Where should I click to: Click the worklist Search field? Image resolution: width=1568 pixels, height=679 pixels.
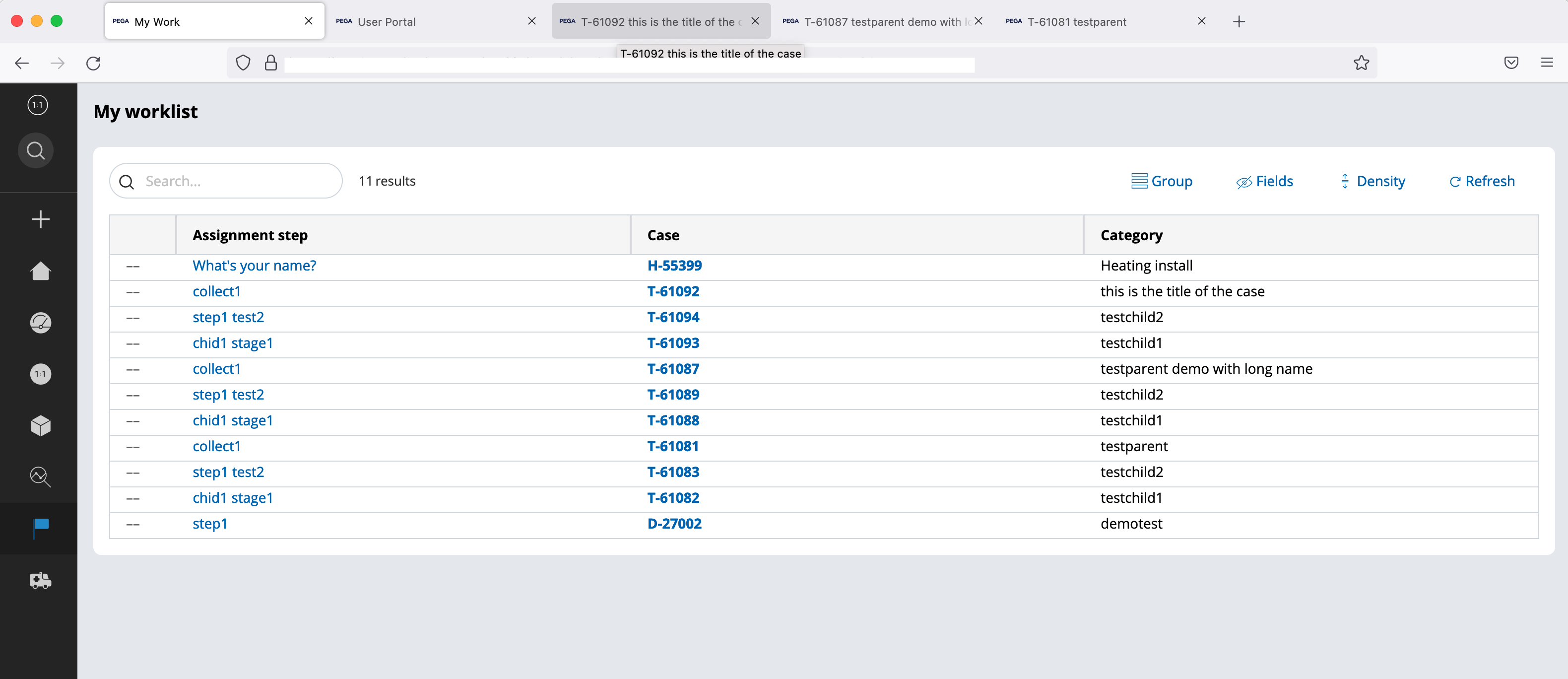coord(226,181)
